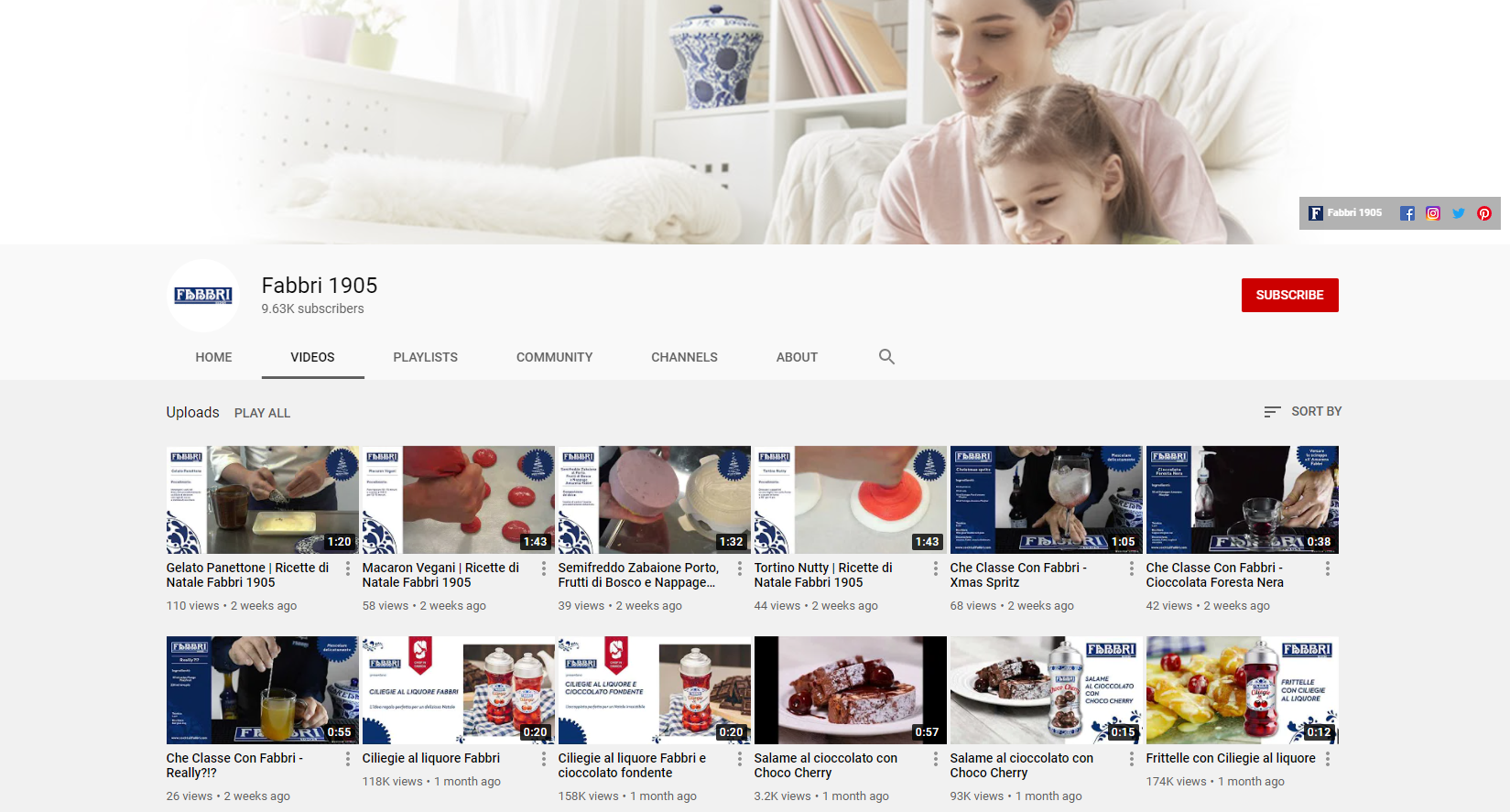Open Frittelle con Ciliegie al liquore title
1510x812 pixels.
click(1231, 758)
